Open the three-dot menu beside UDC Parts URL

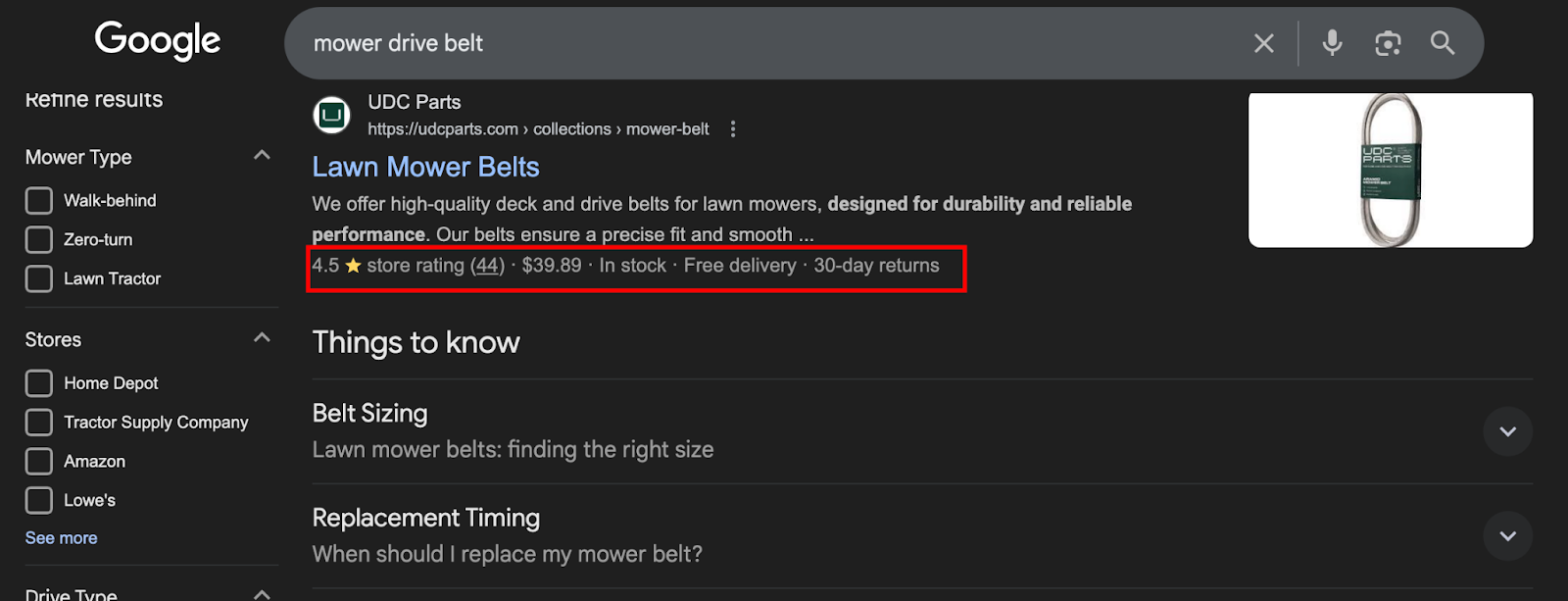pyautogui.click(x=733, y=129)
